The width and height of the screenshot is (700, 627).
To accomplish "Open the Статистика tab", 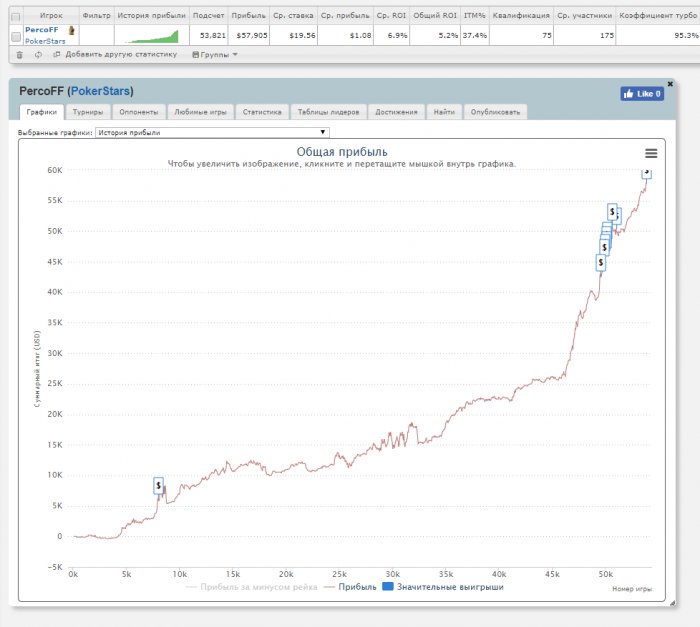I will pyautogui.click(x=261, y=112).
